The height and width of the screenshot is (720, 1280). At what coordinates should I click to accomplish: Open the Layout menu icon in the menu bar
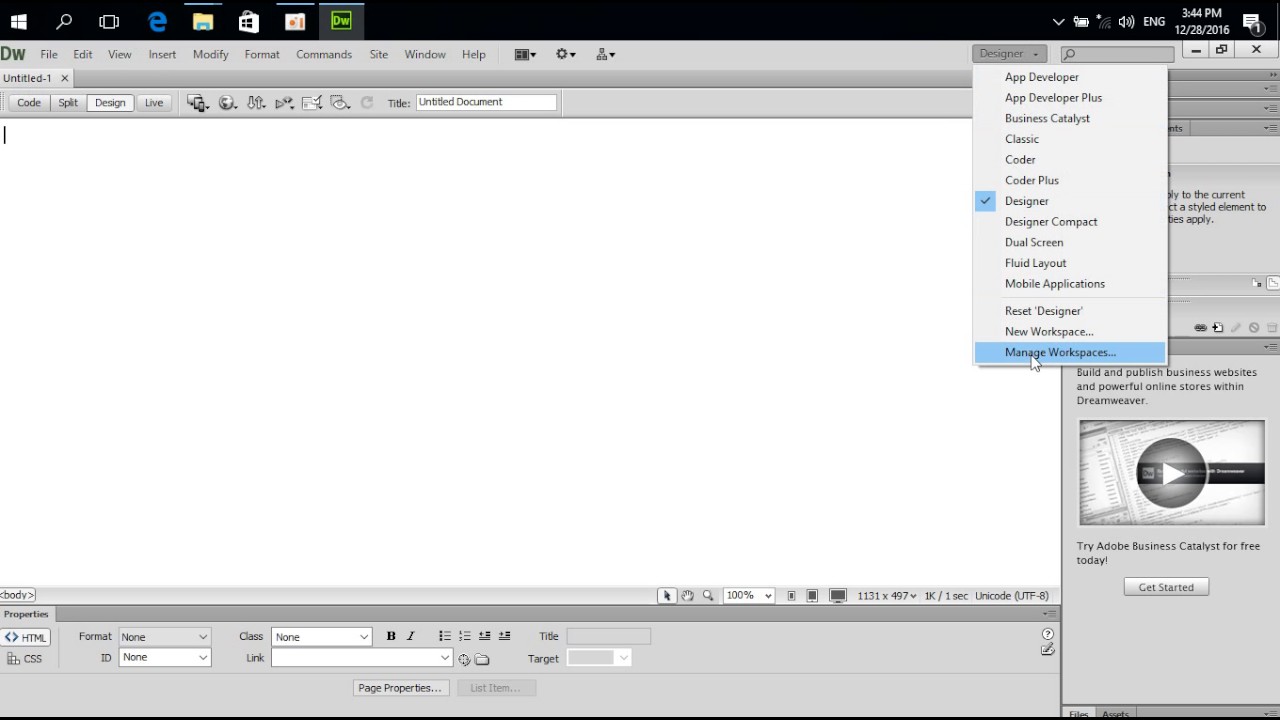(x=525, y=55)
